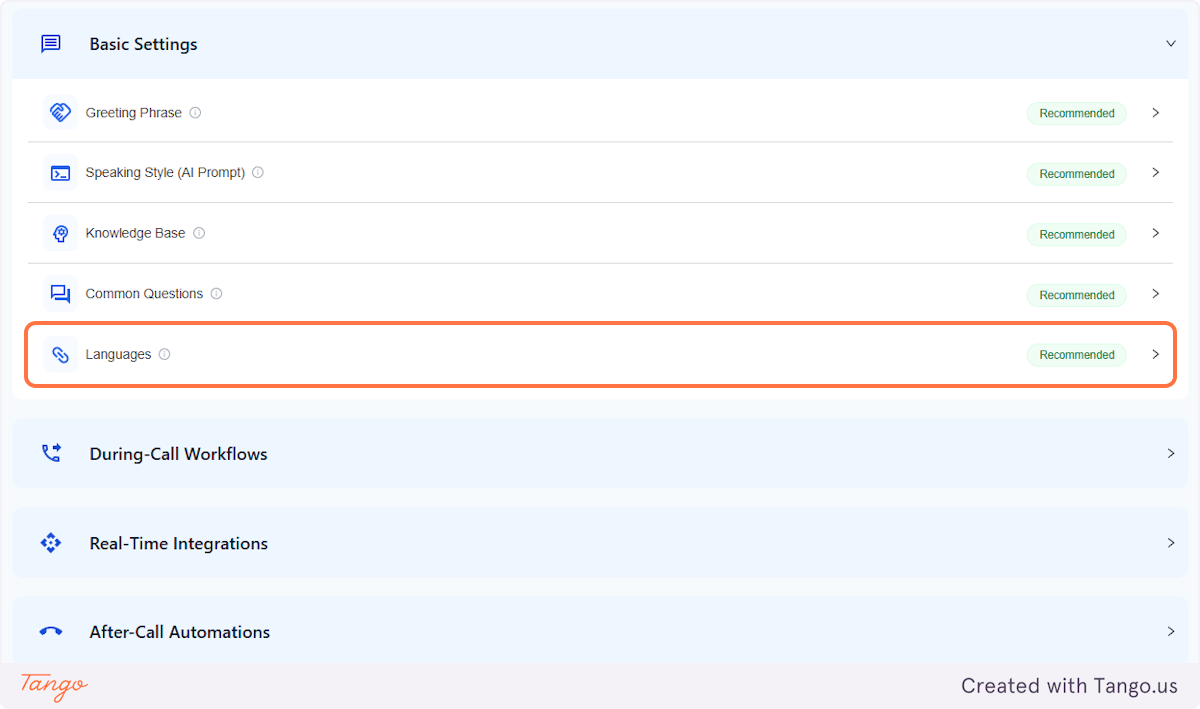The width and height of the screenshot is (1200, 709).
Task: Click the Recommended badge on Languages
Action: point(1076,353)
